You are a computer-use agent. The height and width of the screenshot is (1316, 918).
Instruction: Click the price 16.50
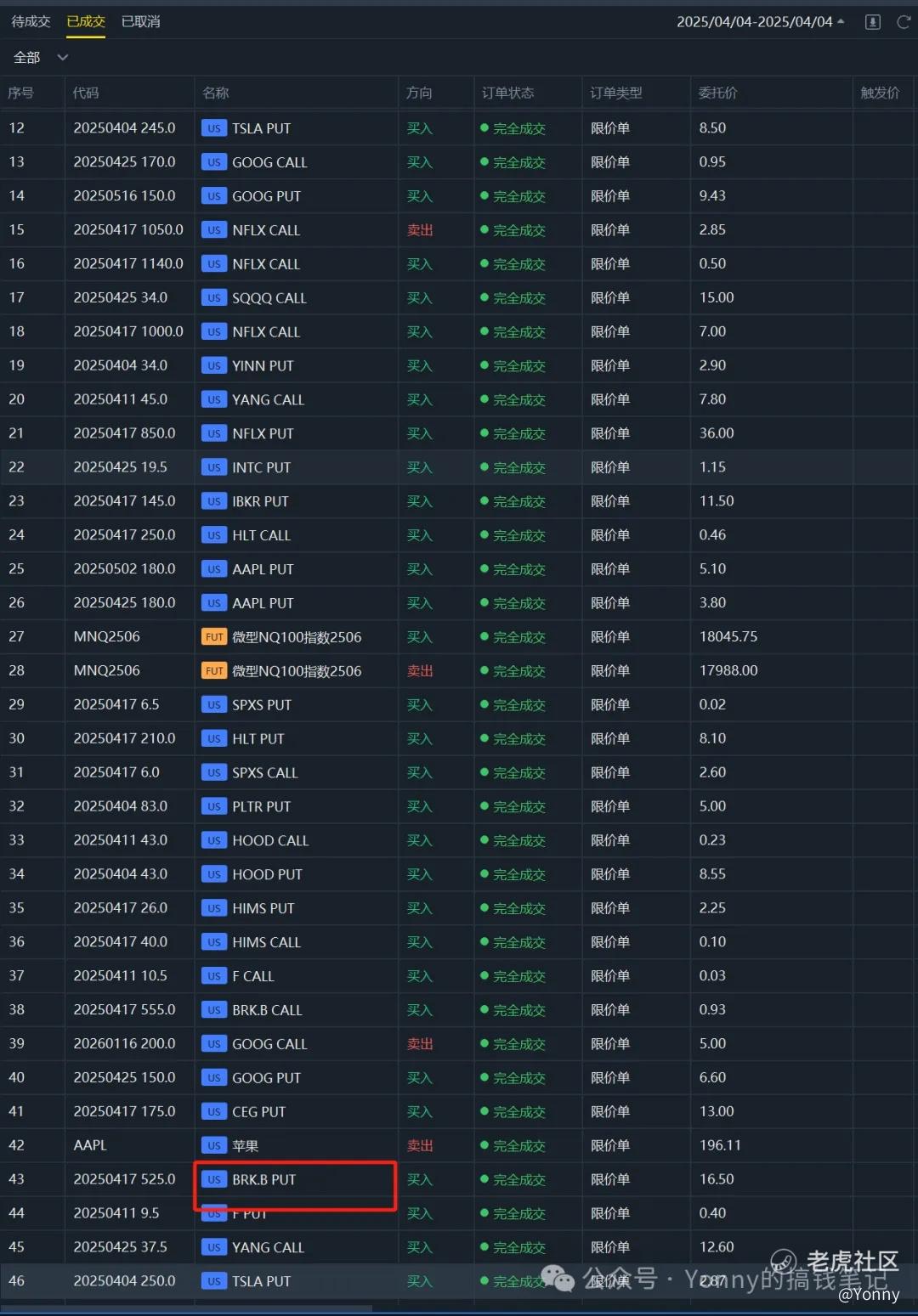(x=717, y=1180)
